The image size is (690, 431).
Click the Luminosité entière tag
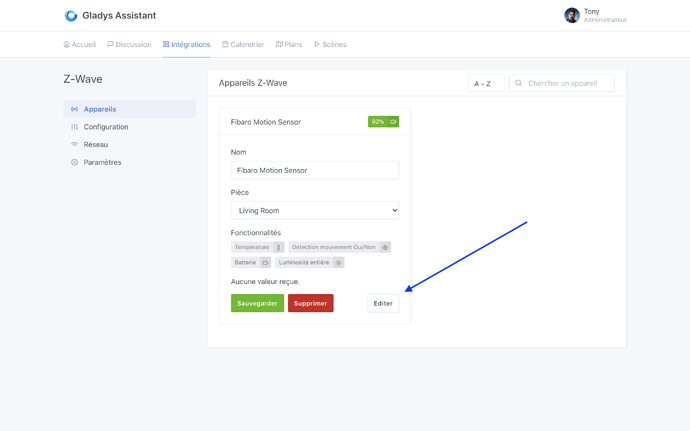310,263
